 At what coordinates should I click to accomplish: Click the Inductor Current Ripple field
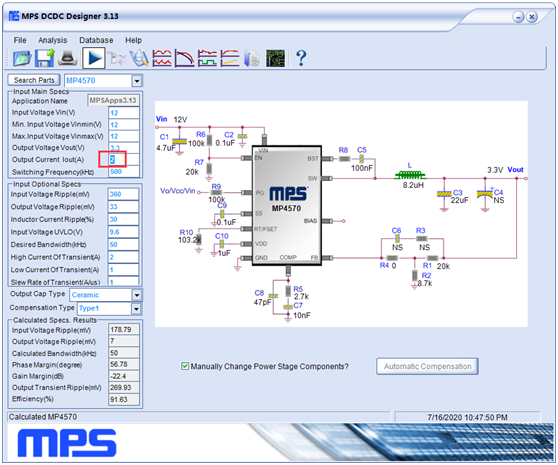point(123,220)
